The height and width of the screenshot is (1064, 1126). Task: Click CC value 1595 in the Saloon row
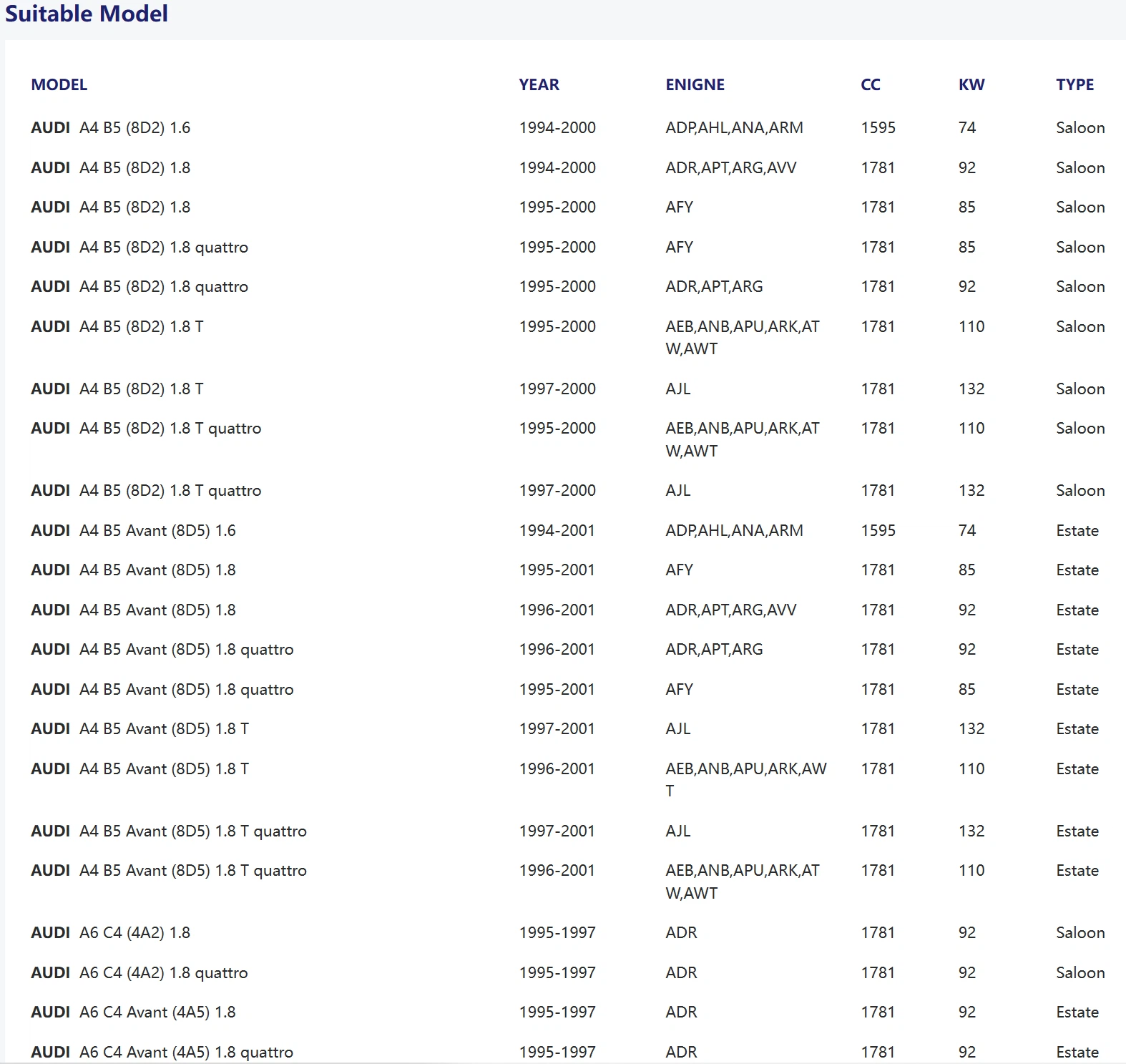coord(878,127)
